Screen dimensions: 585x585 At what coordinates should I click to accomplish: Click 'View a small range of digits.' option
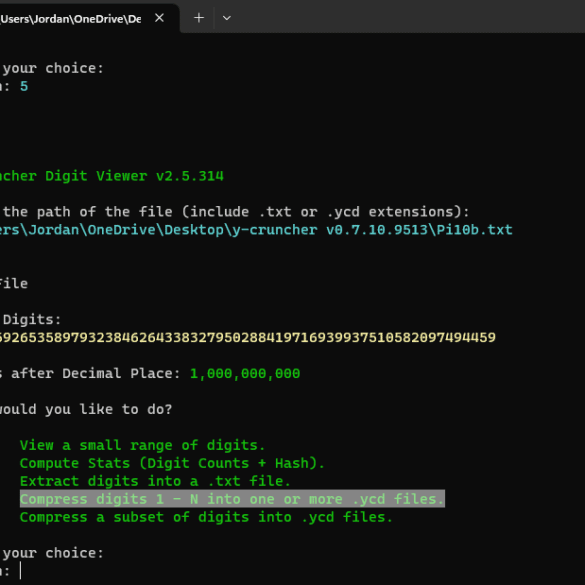tap(142, 445)
